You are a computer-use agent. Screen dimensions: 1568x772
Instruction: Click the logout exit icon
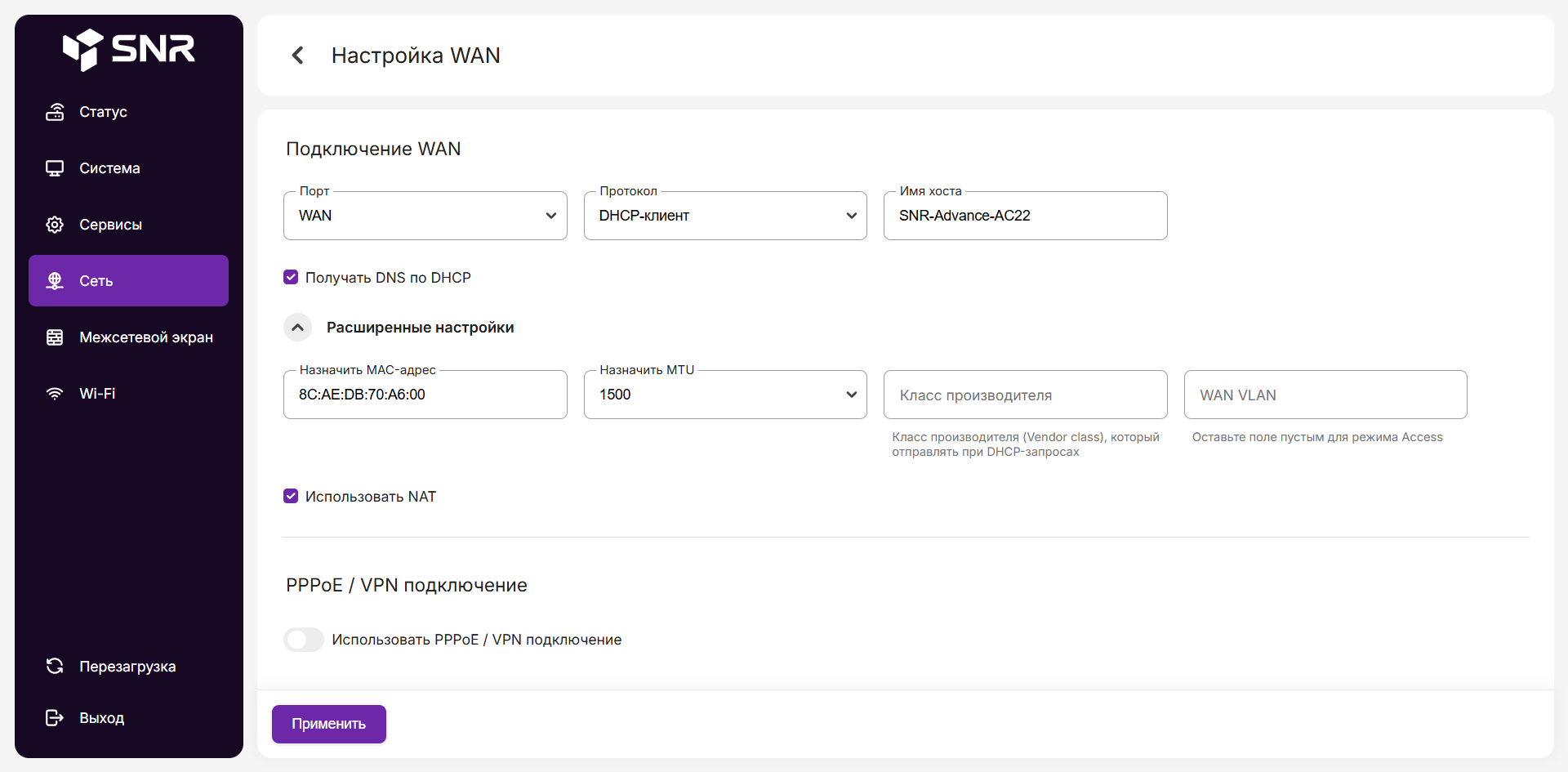tap(55, 718)
